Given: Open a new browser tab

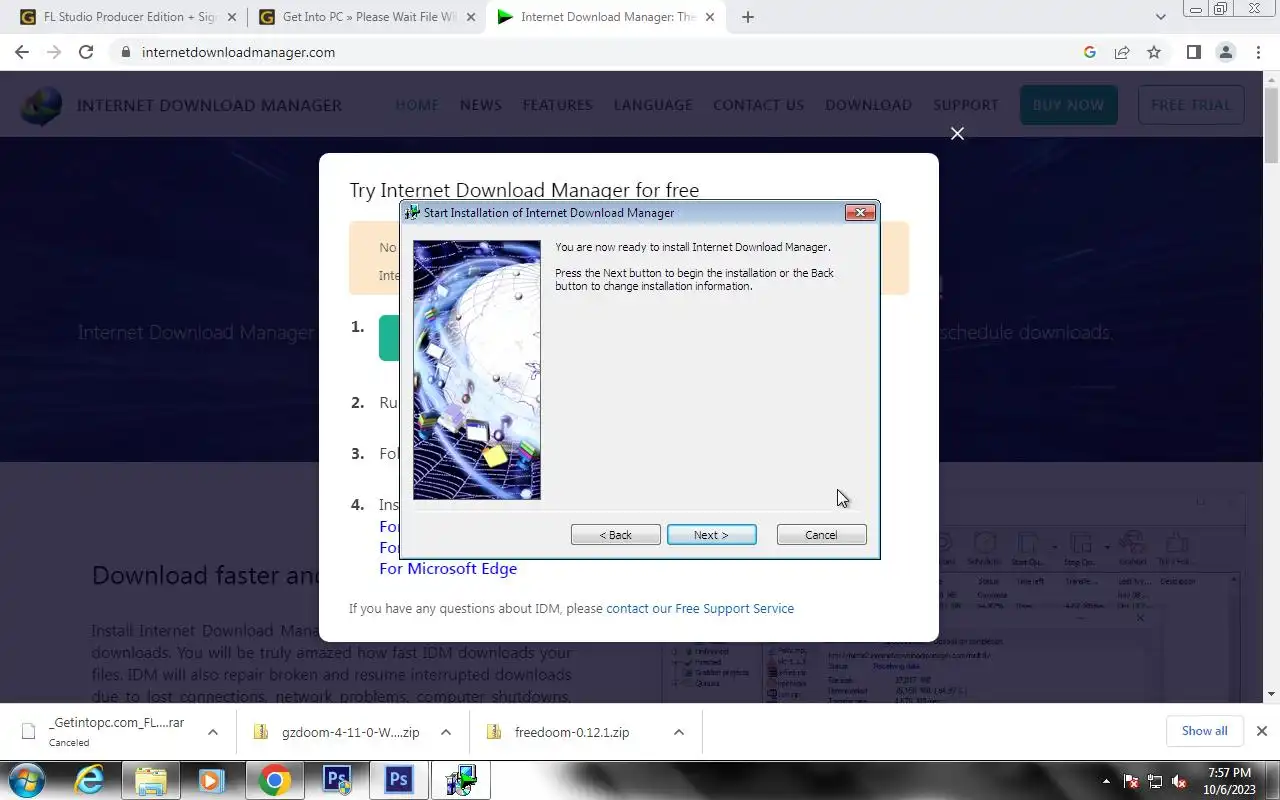Looking at the screenshot, I should click(748, 17).
